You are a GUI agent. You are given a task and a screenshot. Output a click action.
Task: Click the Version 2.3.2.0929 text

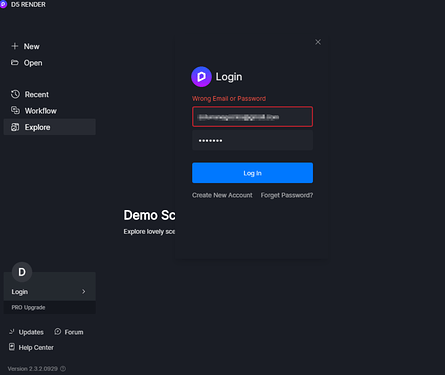pyautogui.click(x=33, y=369)
